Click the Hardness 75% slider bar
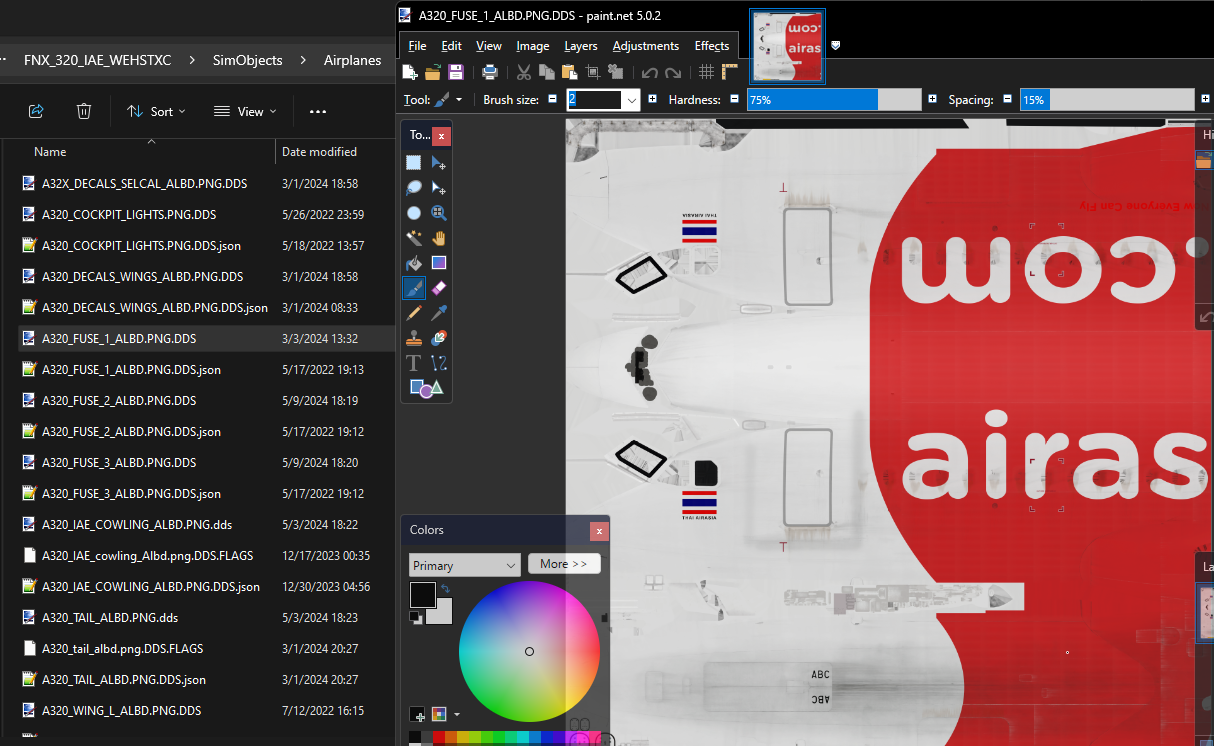The image size is (1214, 746). 834,100
